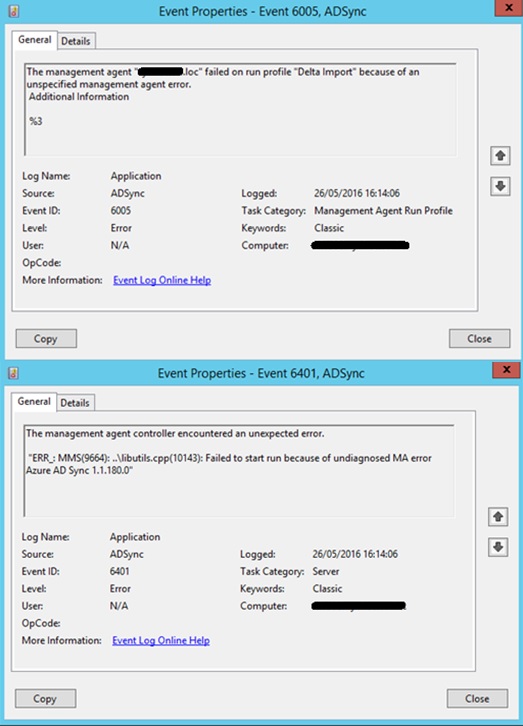Screen dimensions: 523x726
Task: Click the Level value Error in Event 6401 window
Action: (x=120, y=588)
